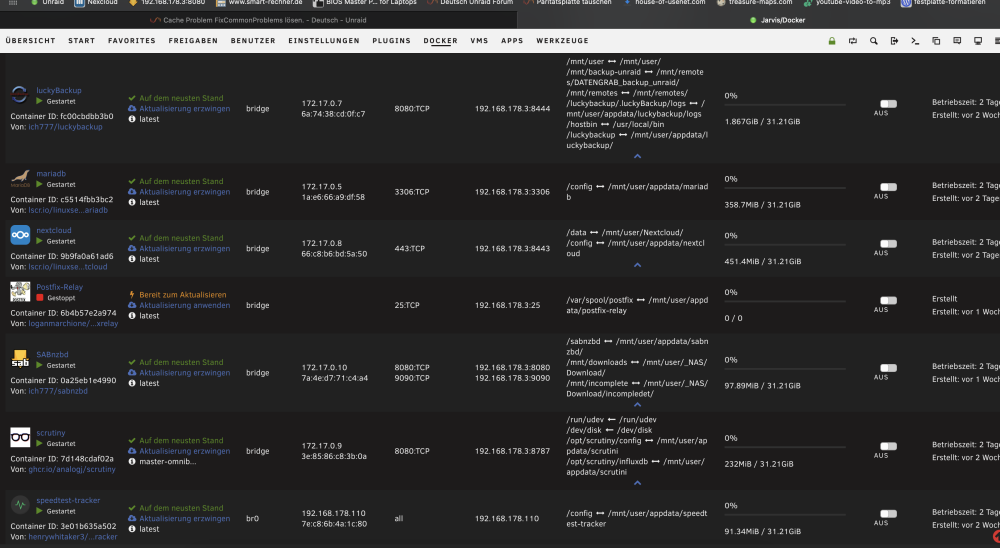Click Aktualisierung erzwingen for mariadb
Screen dimensions: 1000x548
click(185, 191)
